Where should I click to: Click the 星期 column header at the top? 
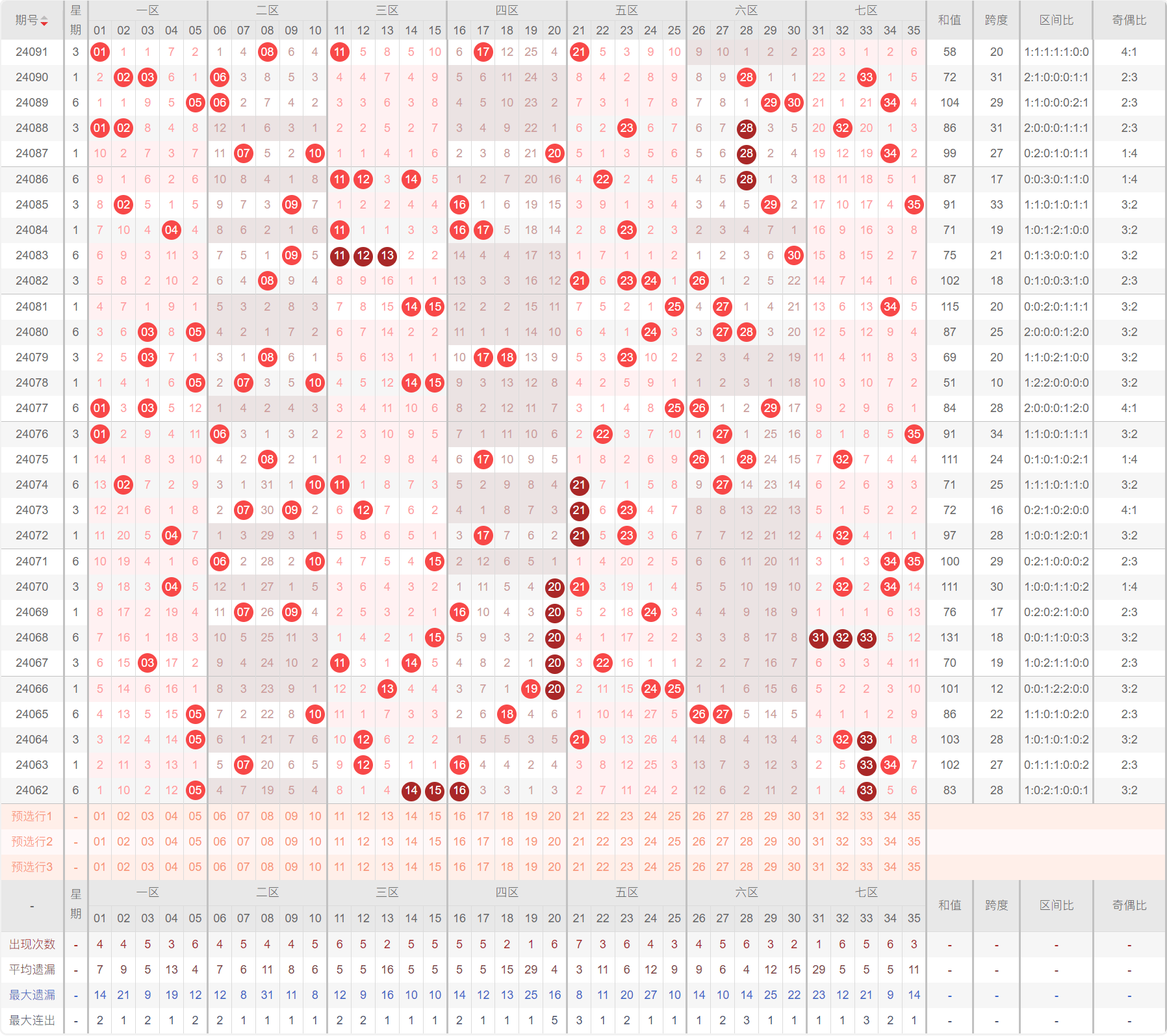(x=75, y=20)
